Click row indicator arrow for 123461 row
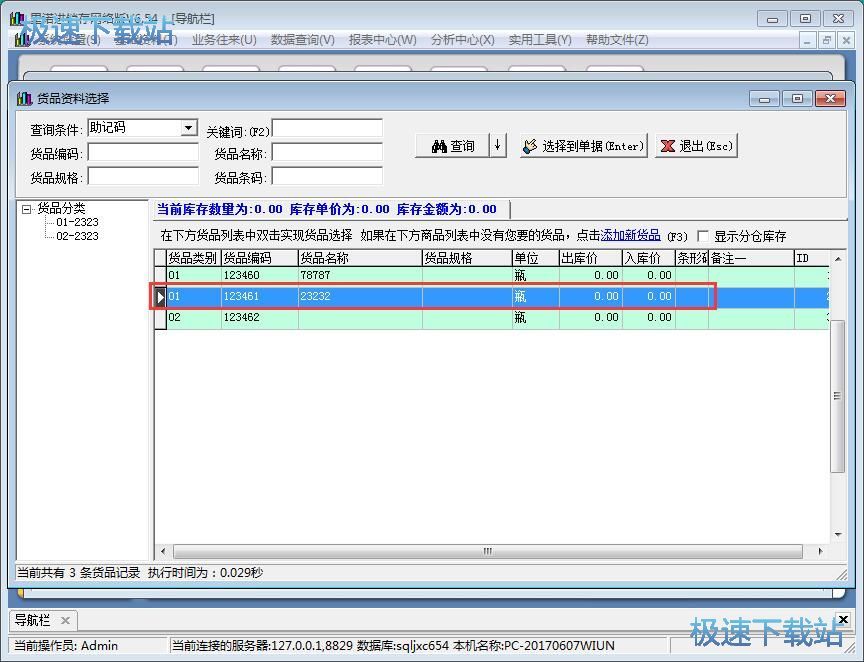864x662 pixels. point(160,297)
